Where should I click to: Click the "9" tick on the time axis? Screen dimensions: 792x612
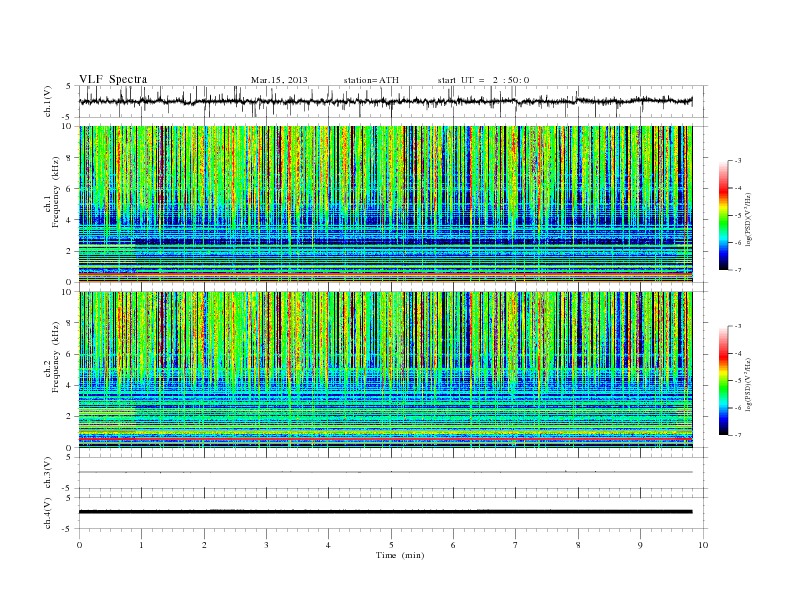click(640, 545)
